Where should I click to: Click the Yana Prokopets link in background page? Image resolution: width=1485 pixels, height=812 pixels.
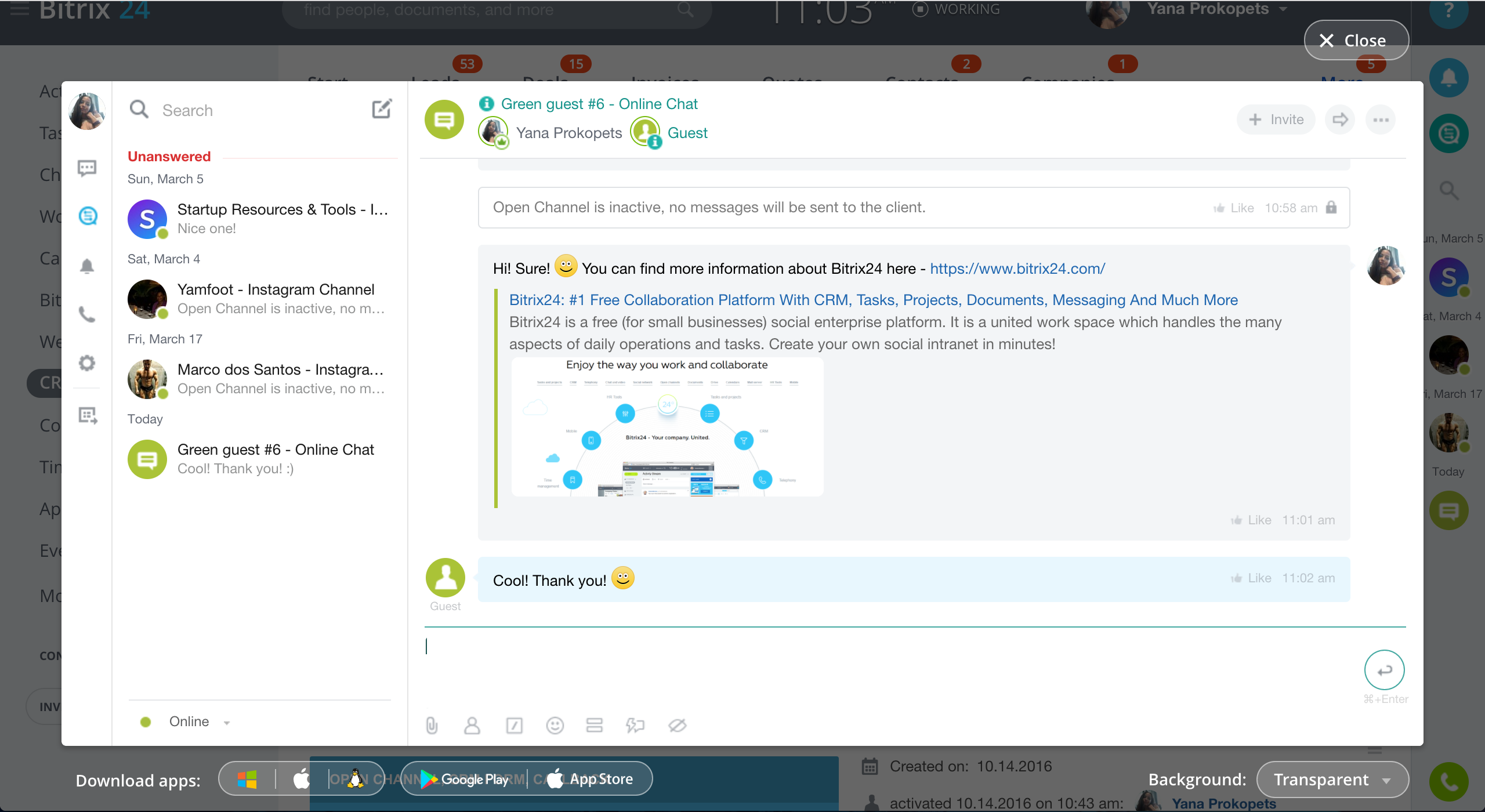[1224, 803]
